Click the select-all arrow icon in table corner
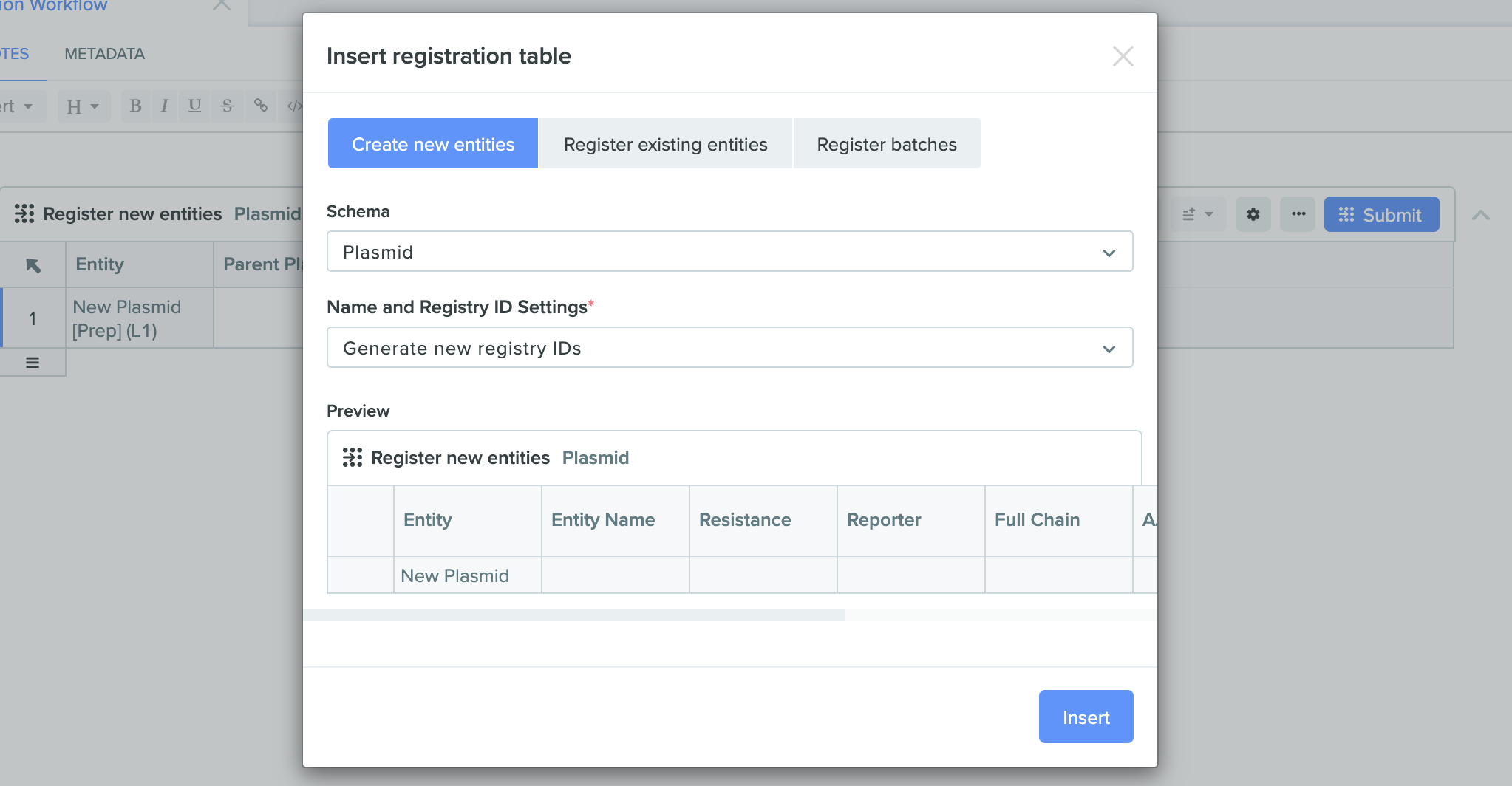1512x786 pixels. click(33, 265)
